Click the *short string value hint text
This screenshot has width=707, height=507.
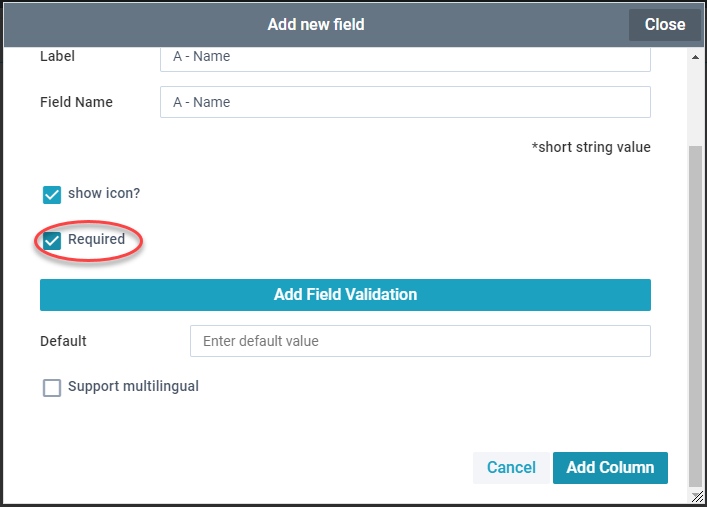coord(591,148)
